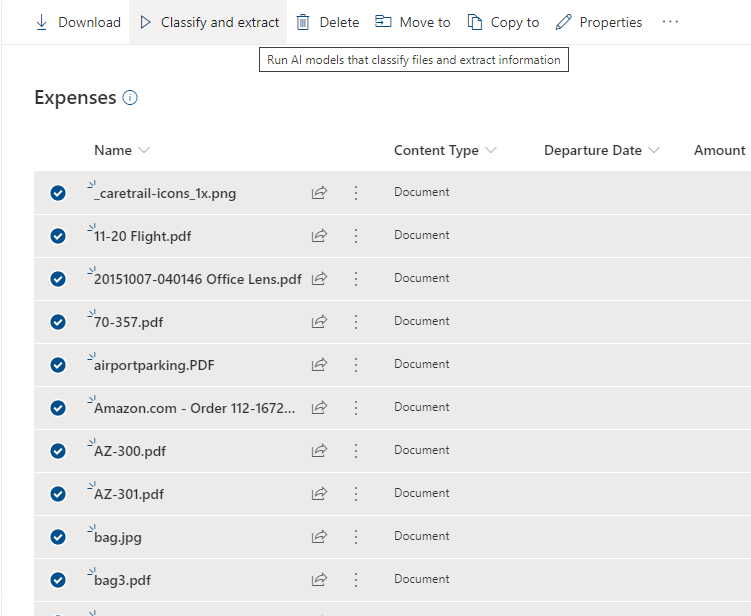The image size is (751, 616).
Task: Open more actions for airportparking.PDF
Action: (x=356, y=365)
